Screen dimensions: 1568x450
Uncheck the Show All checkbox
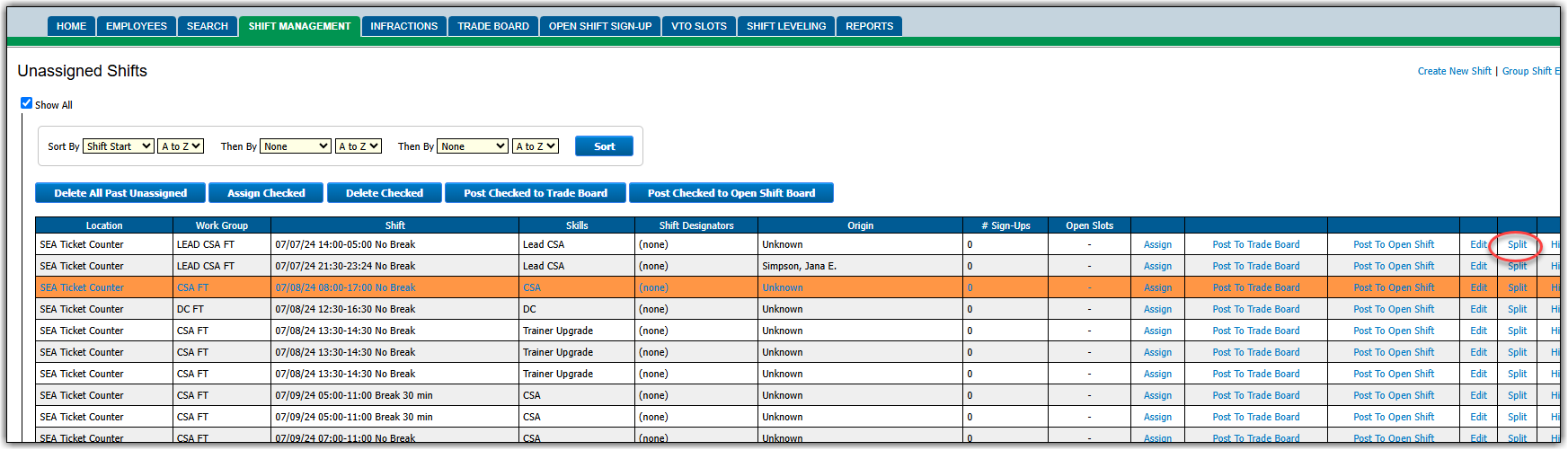[x=27, y=103]
